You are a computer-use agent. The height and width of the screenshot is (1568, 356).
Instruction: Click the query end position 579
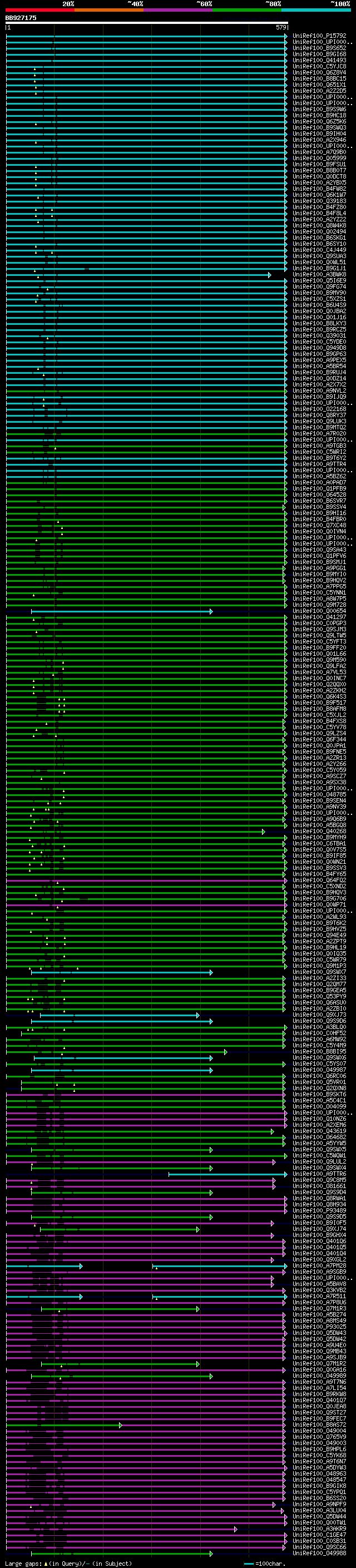click(x=280, y=27)
